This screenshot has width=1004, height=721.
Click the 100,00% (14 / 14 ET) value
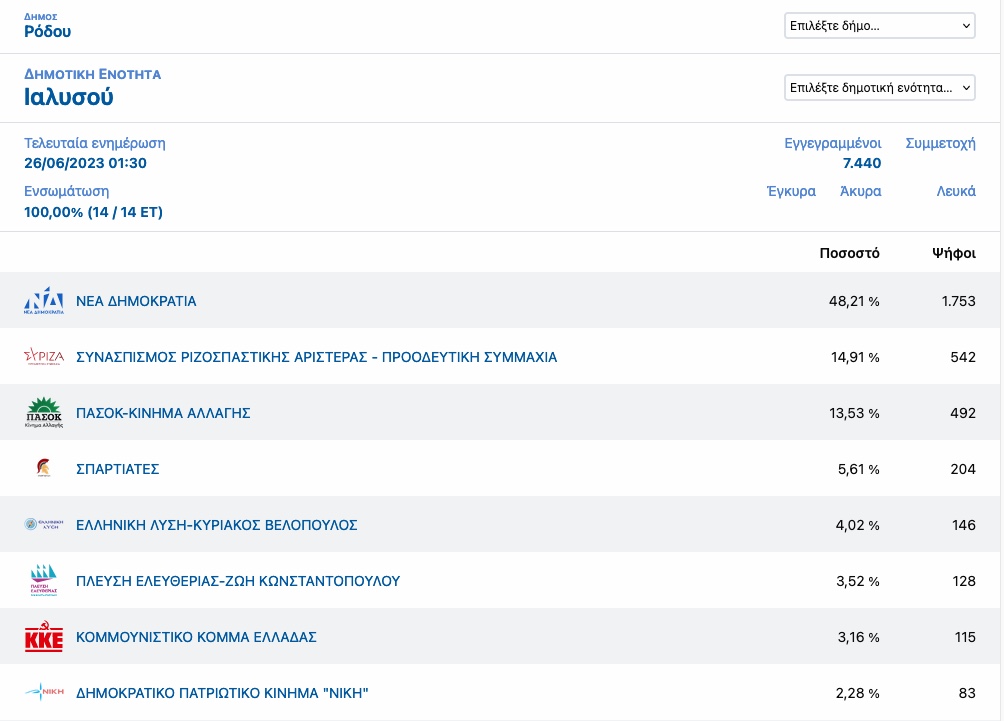click(x=93, y=212)
